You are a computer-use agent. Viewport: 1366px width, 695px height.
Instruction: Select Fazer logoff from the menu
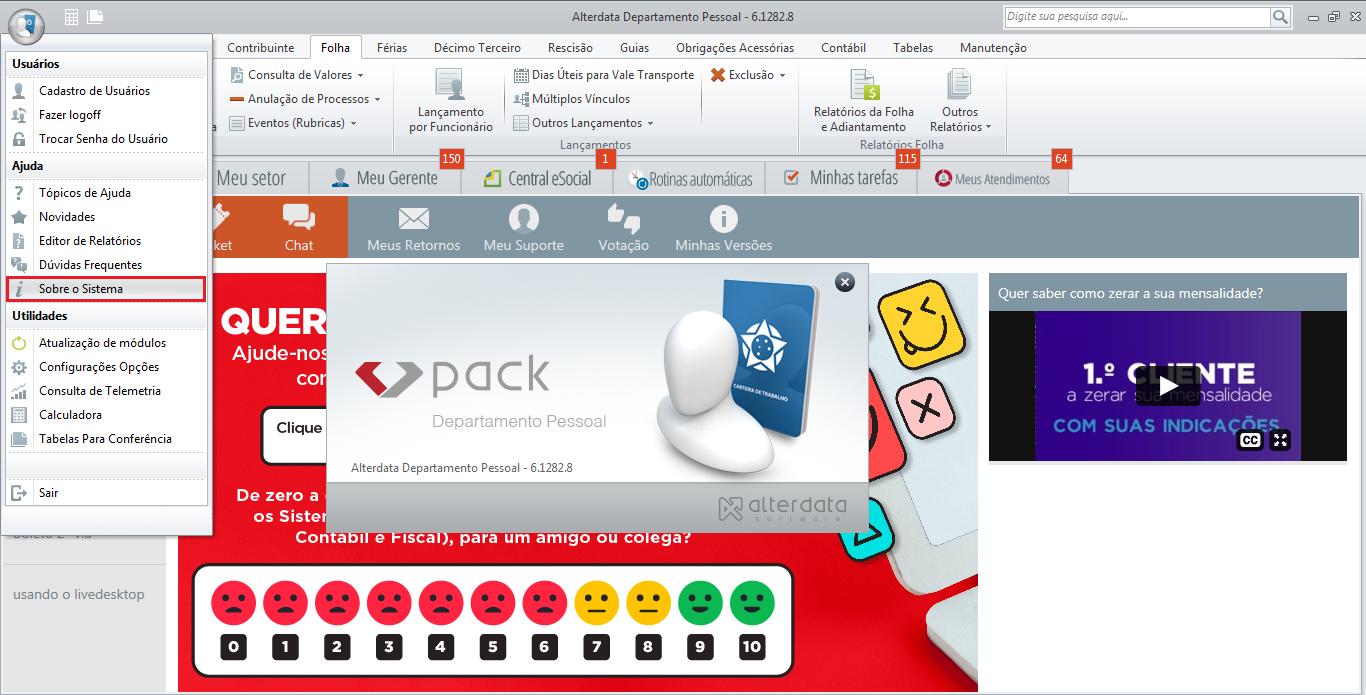(107, 115)
